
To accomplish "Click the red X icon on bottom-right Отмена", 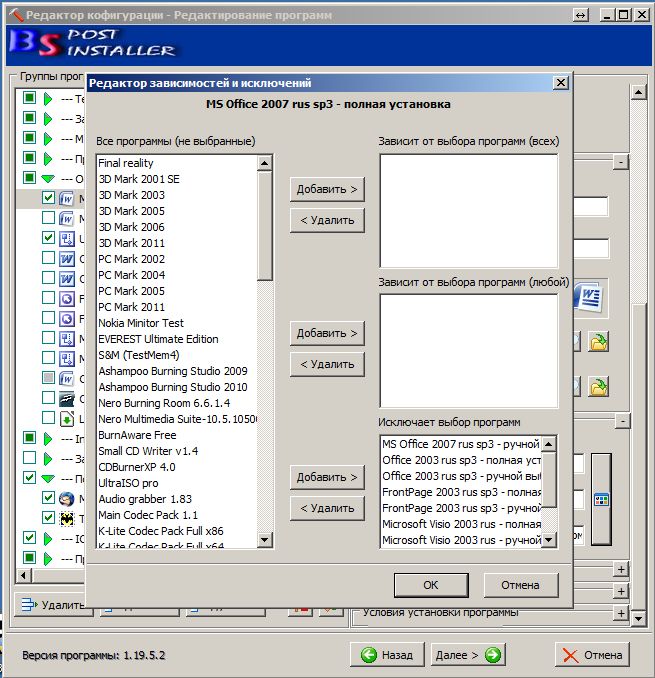I will coord(571,655).
